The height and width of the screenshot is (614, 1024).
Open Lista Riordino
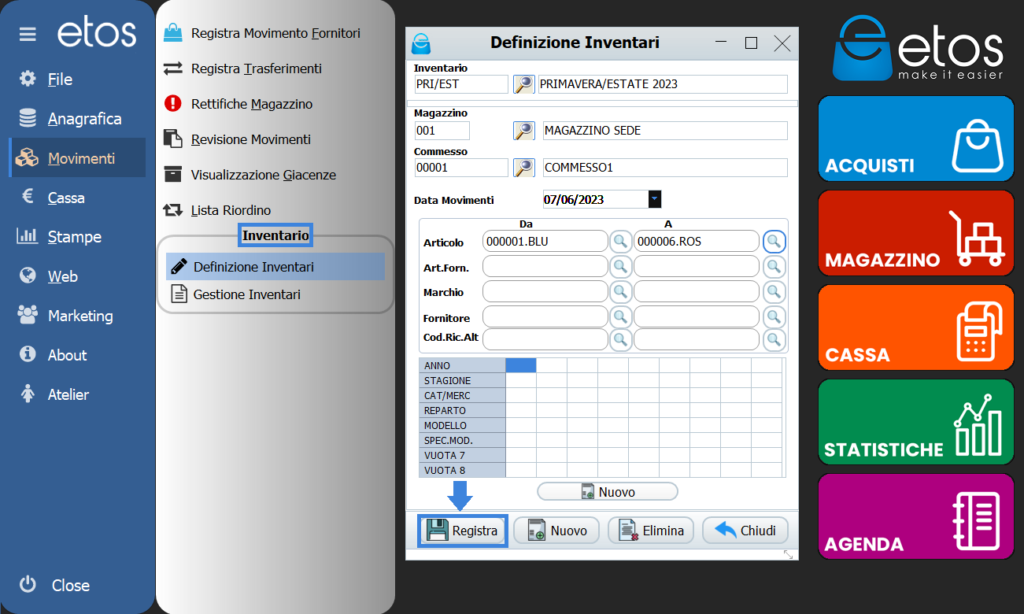pyautogui.click(x=231, y=210)
